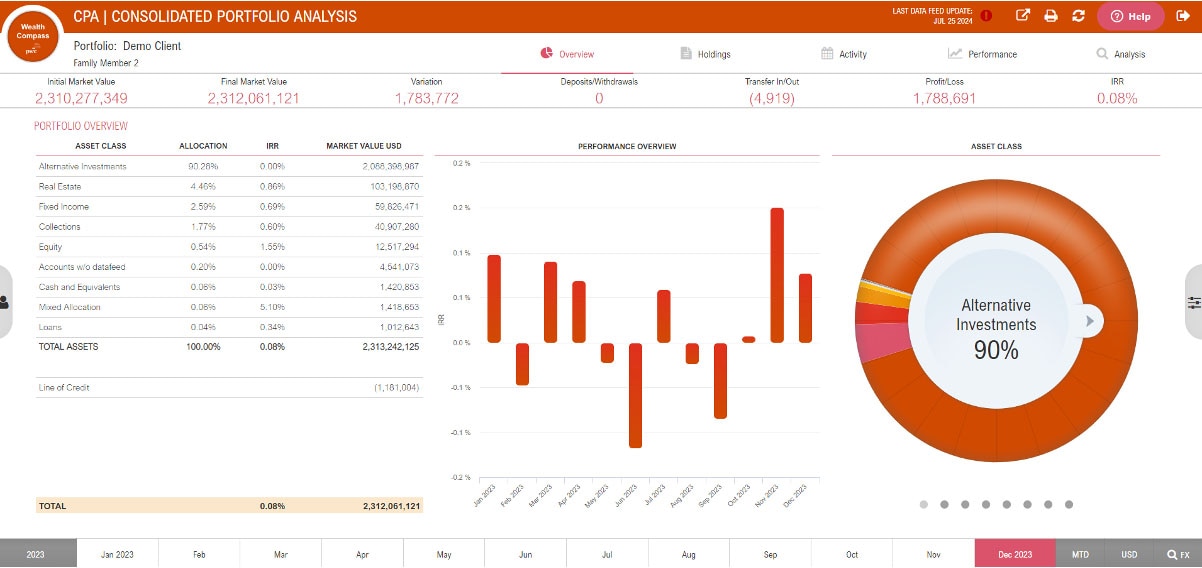Toggle the MTD period mode
The image size is (1202, 568).
[x=1080, y=554]
